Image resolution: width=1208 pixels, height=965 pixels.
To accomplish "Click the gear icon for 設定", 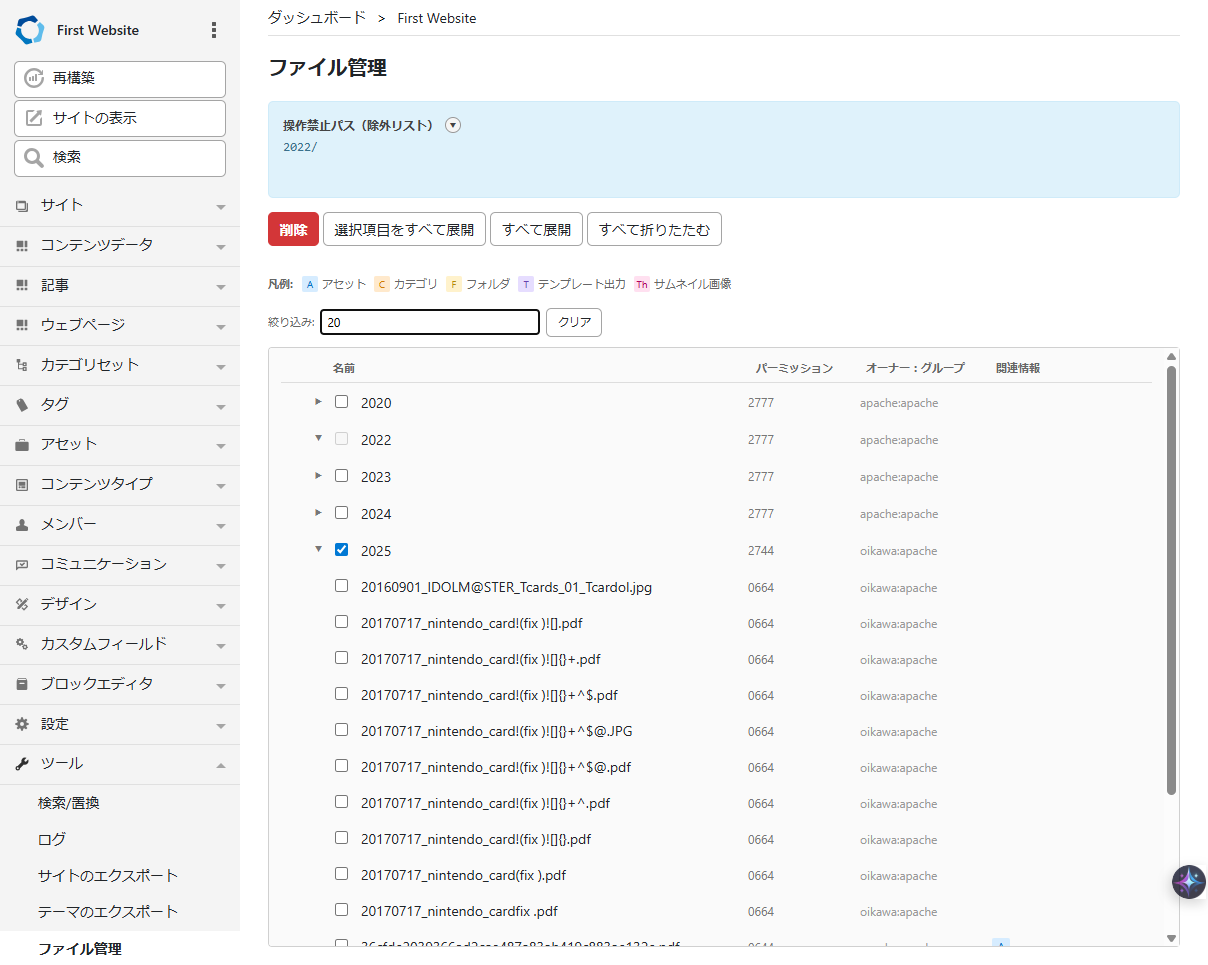I will tap(22, 724).
